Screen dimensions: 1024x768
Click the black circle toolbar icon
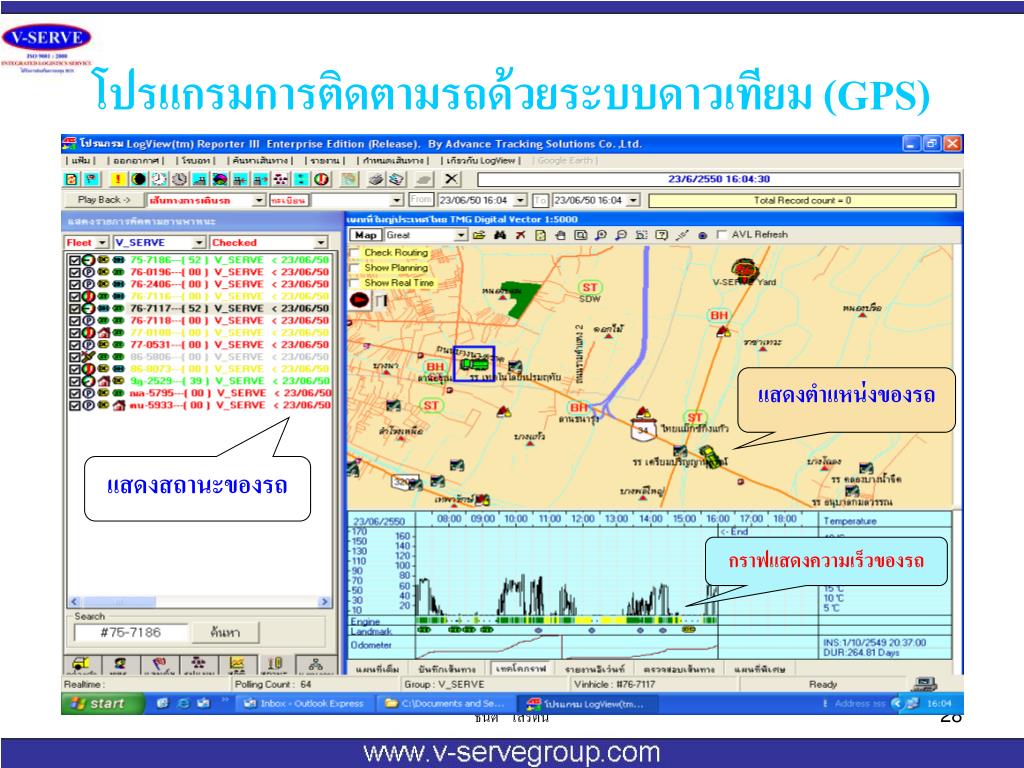pos(138,179)
